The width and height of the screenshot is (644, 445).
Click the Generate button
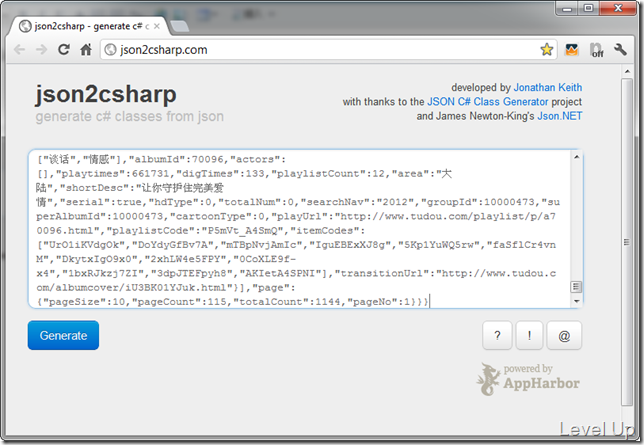point(63,335)
